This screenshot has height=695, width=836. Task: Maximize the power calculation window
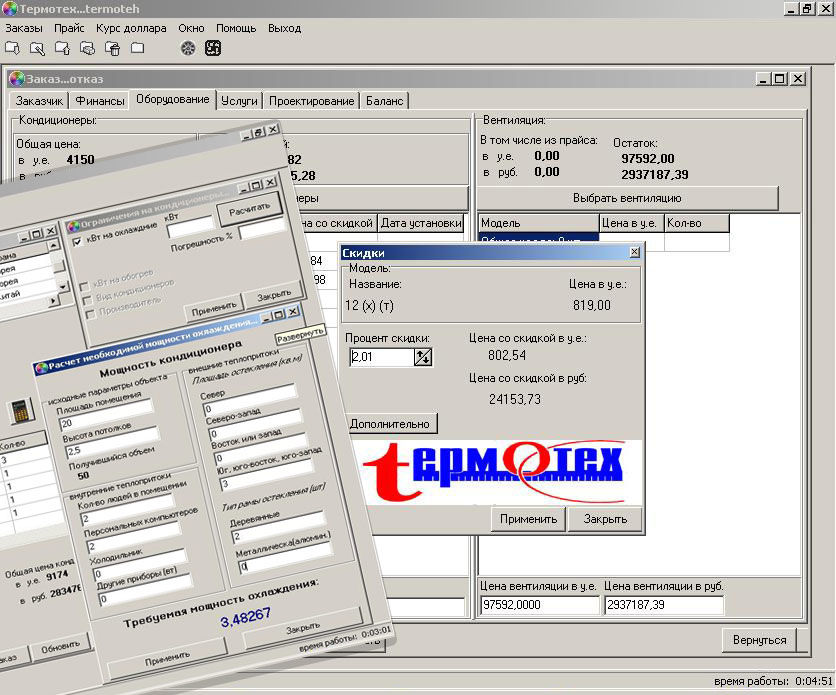click(278, 314)
